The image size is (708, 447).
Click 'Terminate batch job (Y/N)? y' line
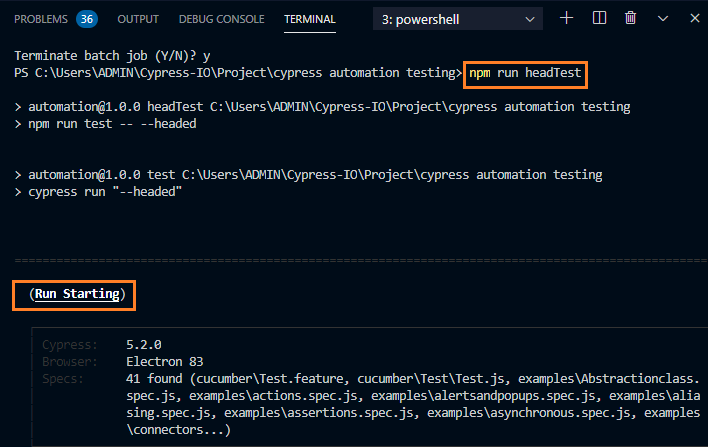point(112,56)
